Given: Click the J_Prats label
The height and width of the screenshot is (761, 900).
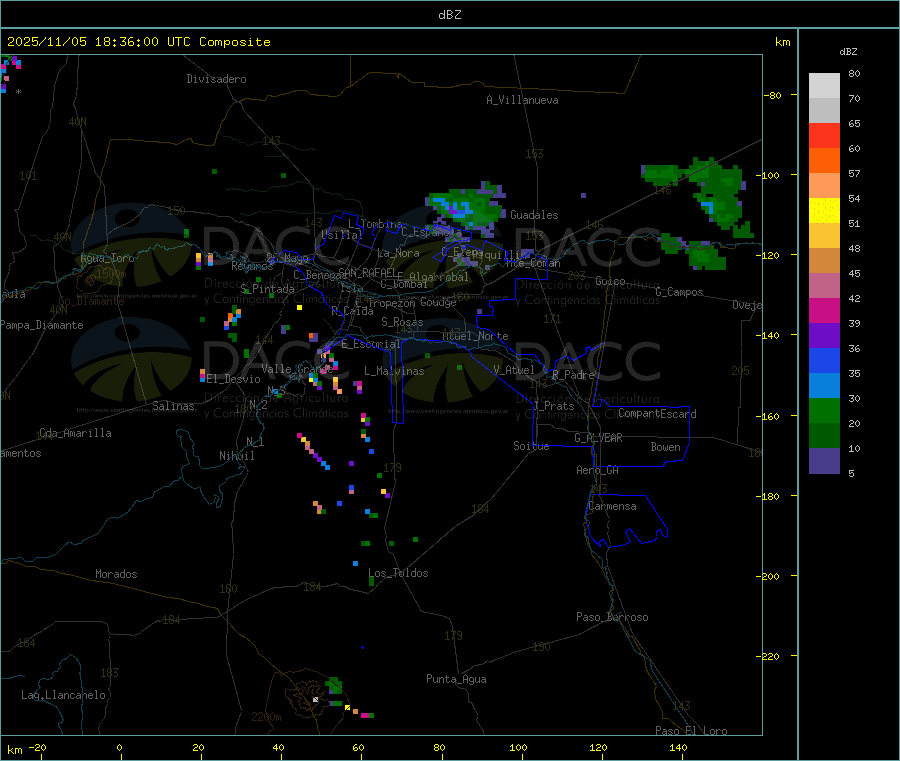Looking at the screenshot, I should 554,406.
